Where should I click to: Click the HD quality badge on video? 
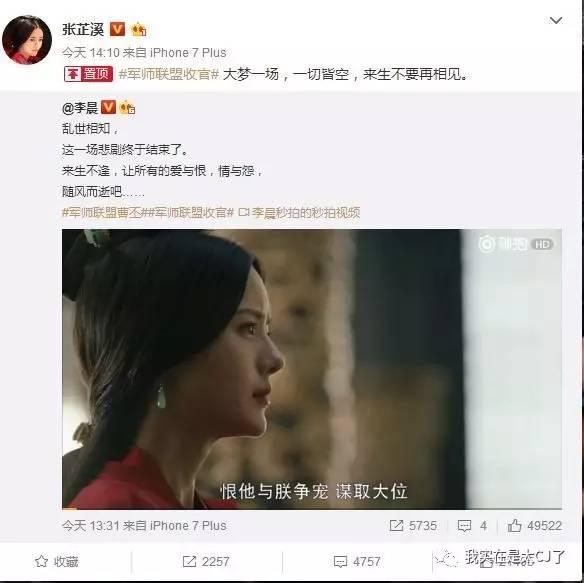[543, 244]
